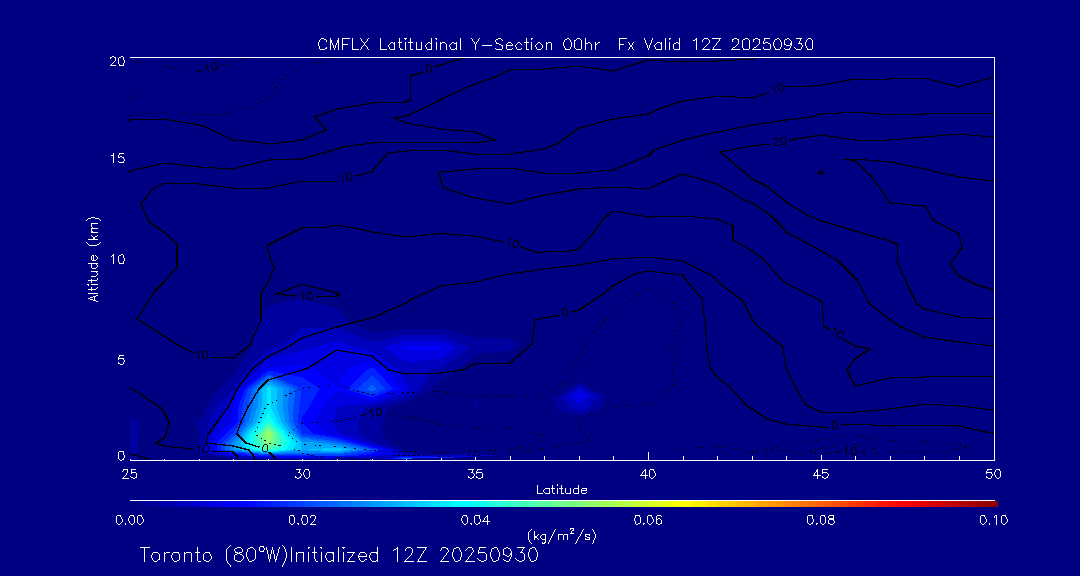The height and width of the screenshot is (576, 1080).
Task: Click the 0.08 colorbar tick label
Action: click(821, 520)
